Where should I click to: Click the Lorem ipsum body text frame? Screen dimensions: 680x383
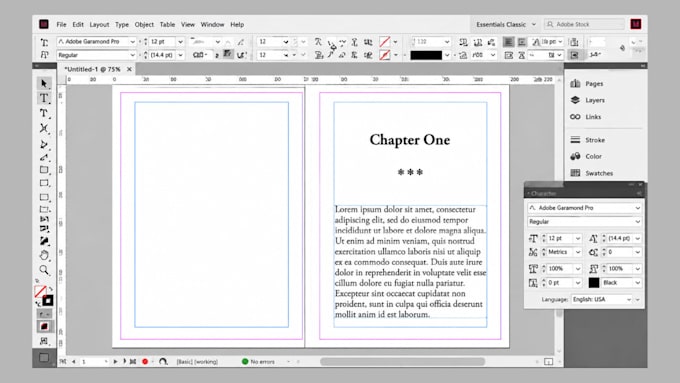(x=410, y=262)
